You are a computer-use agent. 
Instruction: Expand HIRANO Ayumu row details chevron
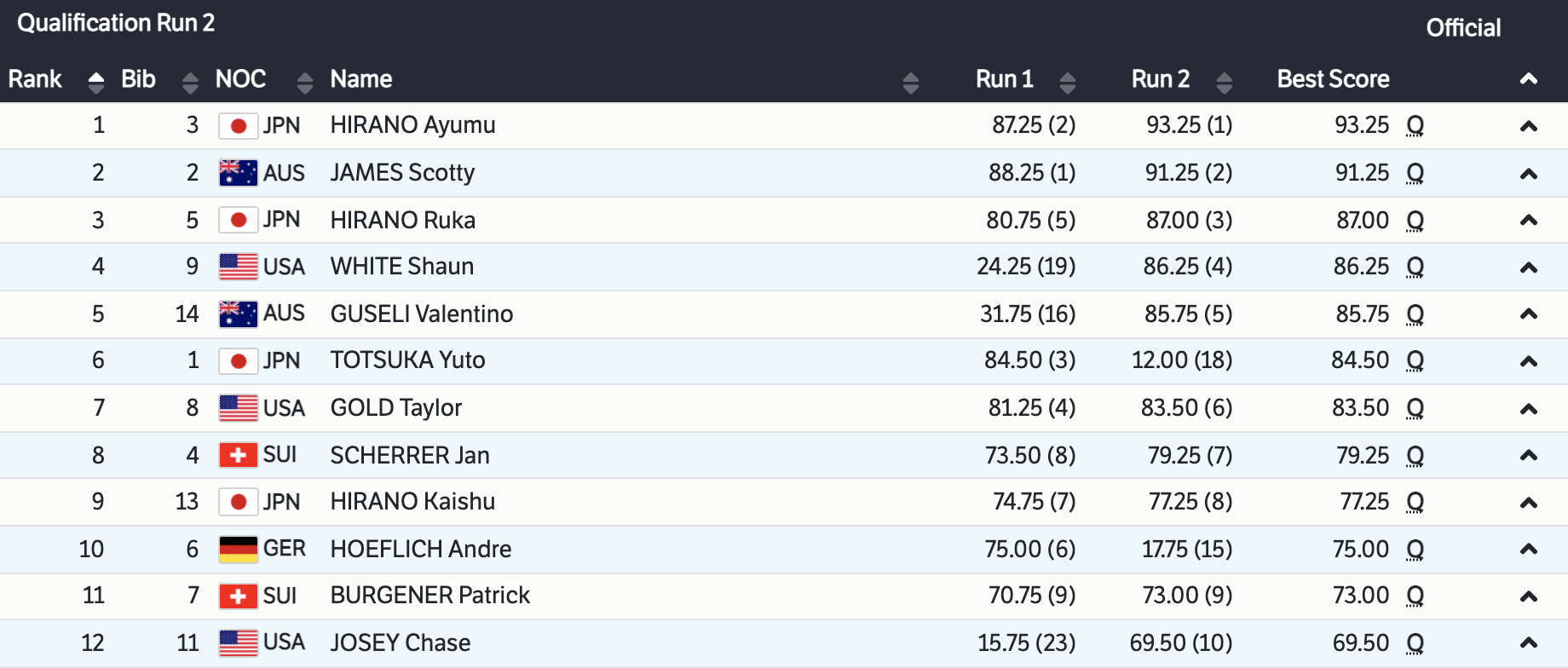tap(1528, 126)
